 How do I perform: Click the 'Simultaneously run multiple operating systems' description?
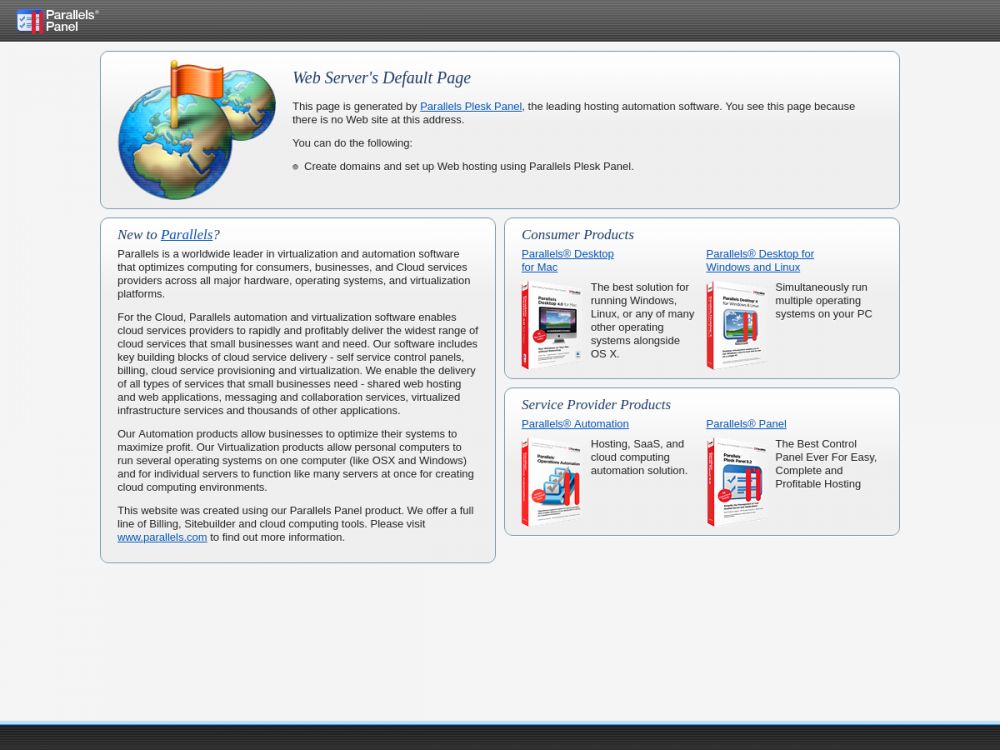[x=822, y=300]
